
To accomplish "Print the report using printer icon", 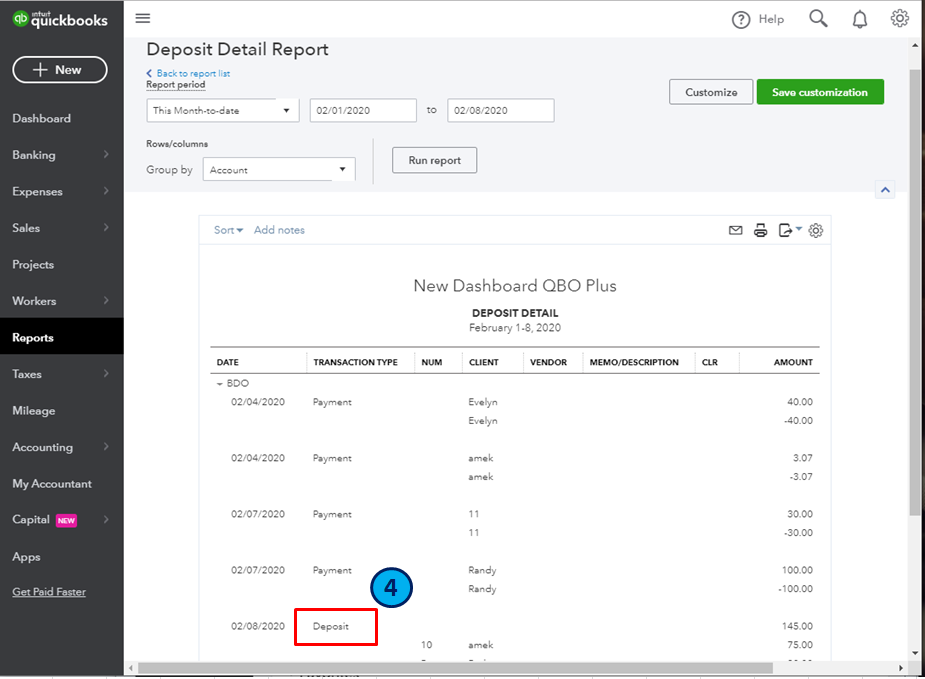I will click(x=760, y=231).
